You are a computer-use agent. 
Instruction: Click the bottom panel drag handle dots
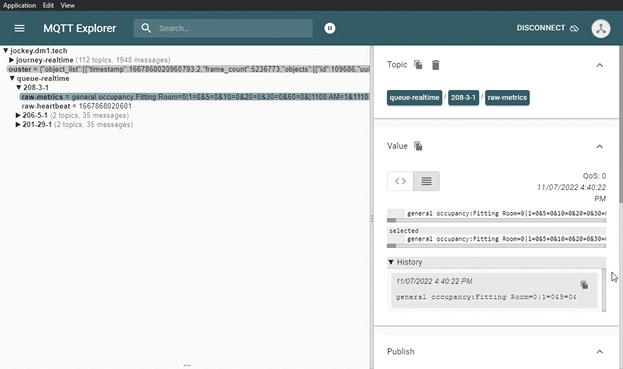click(187, 365)
